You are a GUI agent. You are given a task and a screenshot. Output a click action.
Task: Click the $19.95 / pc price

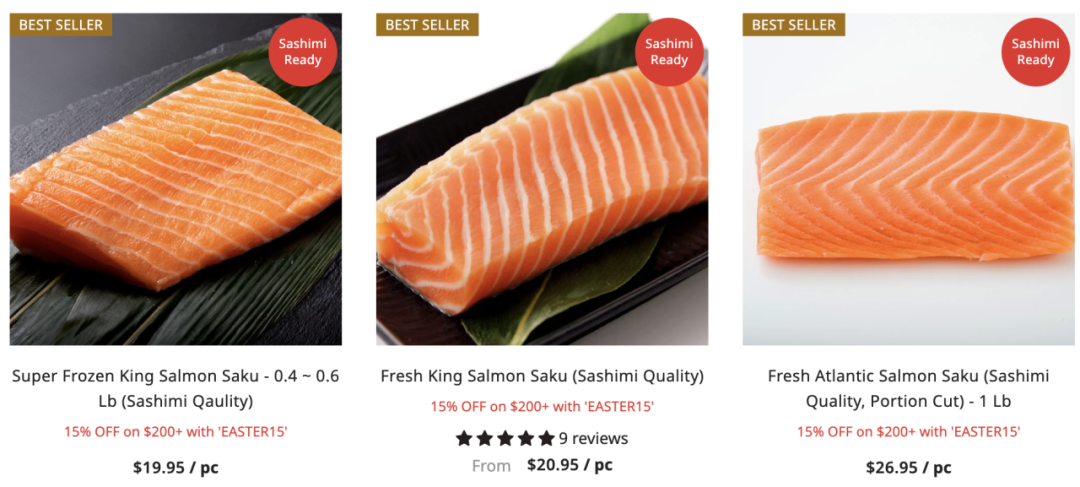coord(176,468)
